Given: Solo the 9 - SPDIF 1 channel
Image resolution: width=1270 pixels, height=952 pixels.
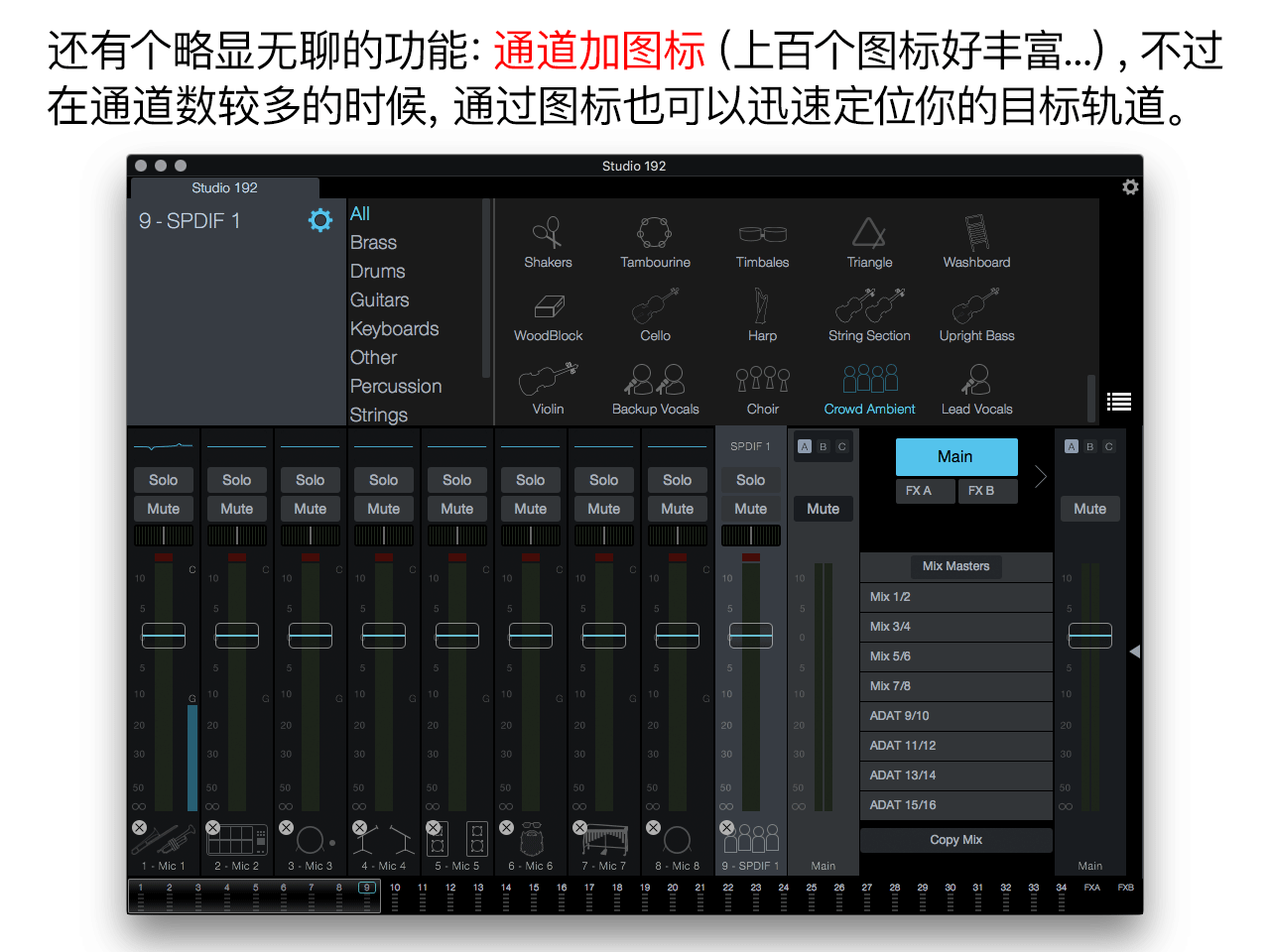Looking at the screenshot, I should click(751, 480).
